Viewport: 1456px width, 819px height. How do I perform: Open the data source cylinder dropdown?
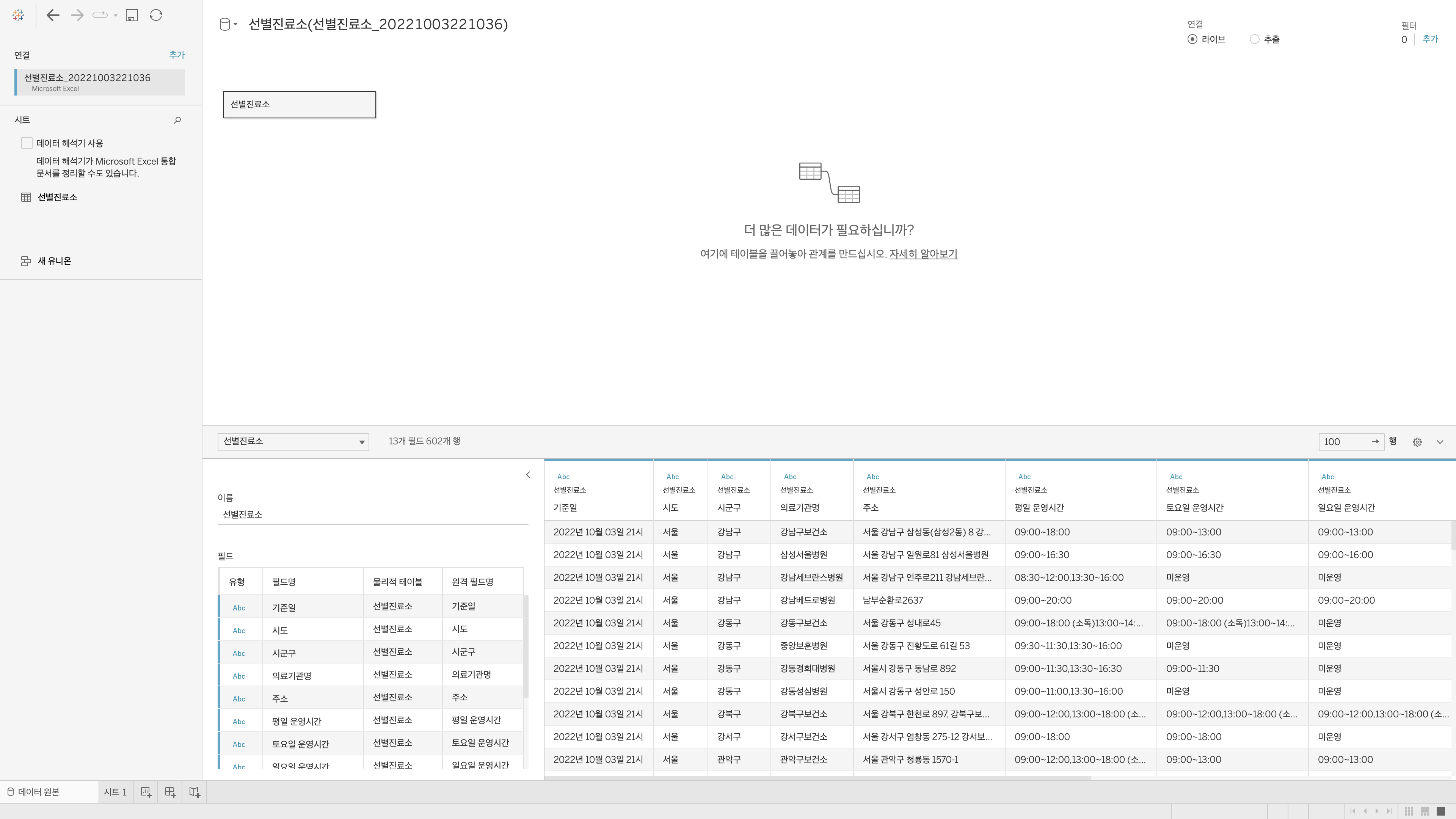click(228, 24)
